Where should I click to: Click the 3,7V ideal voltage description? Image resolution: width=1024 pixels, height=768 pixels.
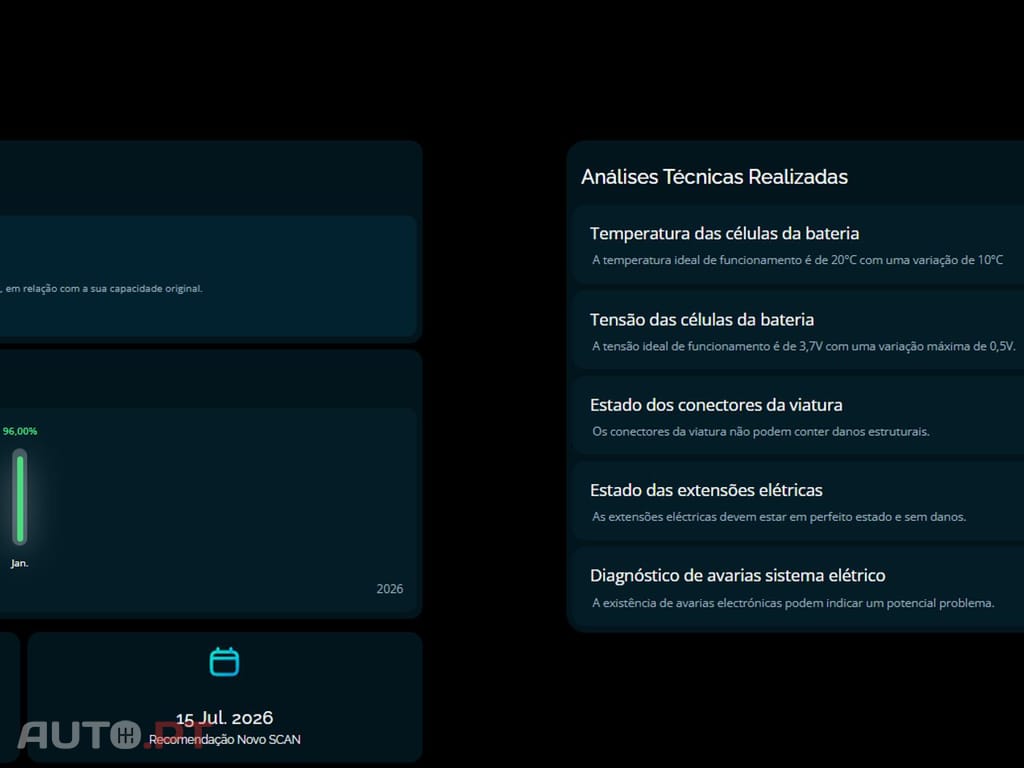(x=803, y=346)
